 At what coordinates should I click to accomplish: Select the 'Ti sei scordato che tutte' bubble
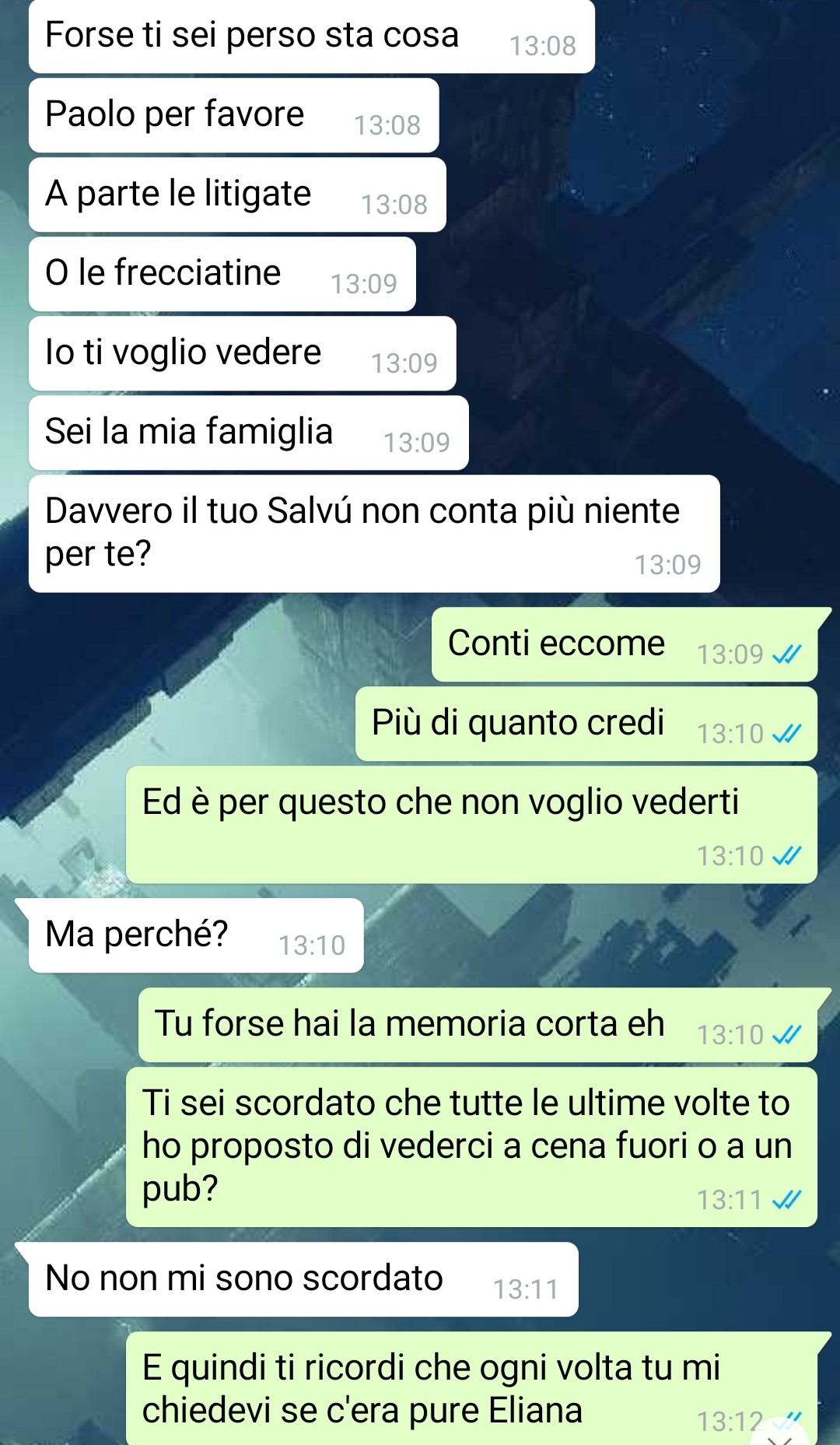471,1147
